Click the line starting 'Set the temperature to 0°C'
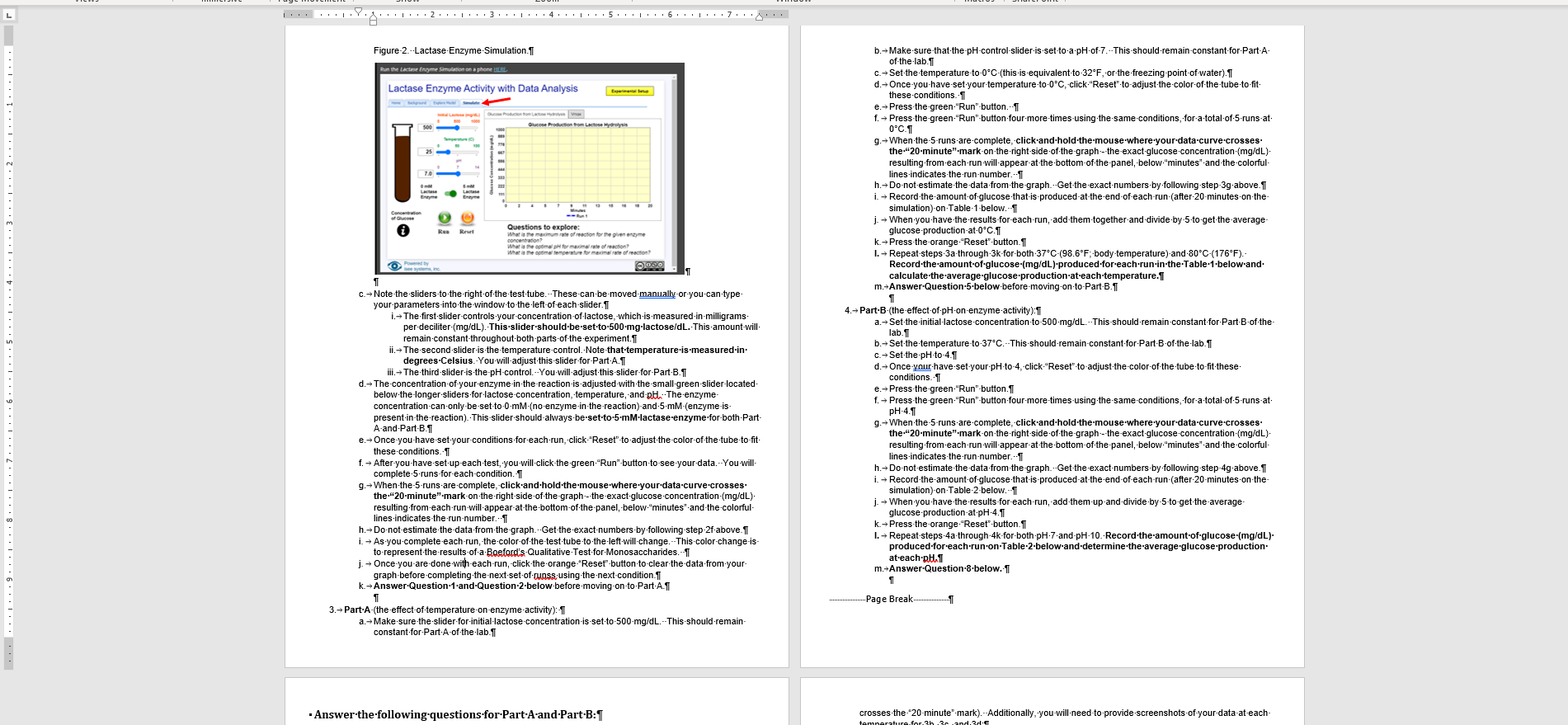1568x725 pixels. click(x=1060, y=73)
